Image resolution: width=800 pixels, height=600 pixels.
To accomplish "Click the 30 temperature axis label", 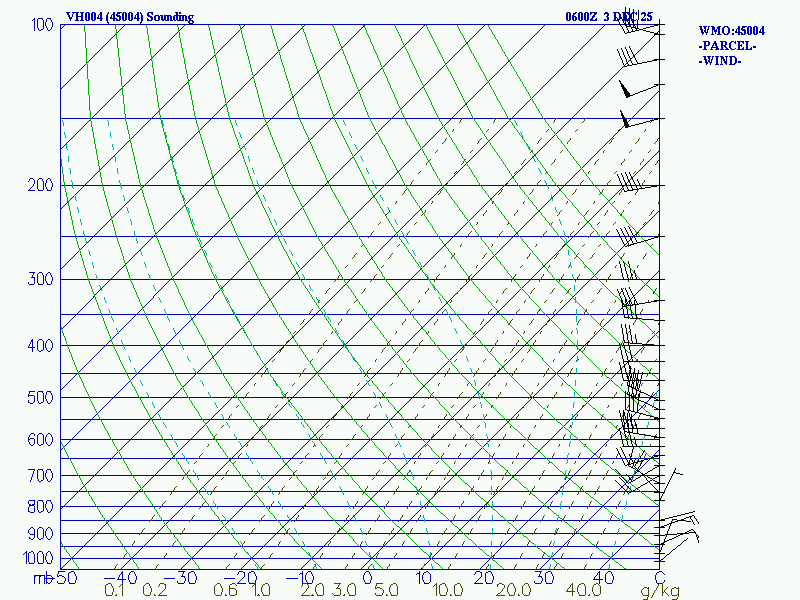I will (544, 578).
